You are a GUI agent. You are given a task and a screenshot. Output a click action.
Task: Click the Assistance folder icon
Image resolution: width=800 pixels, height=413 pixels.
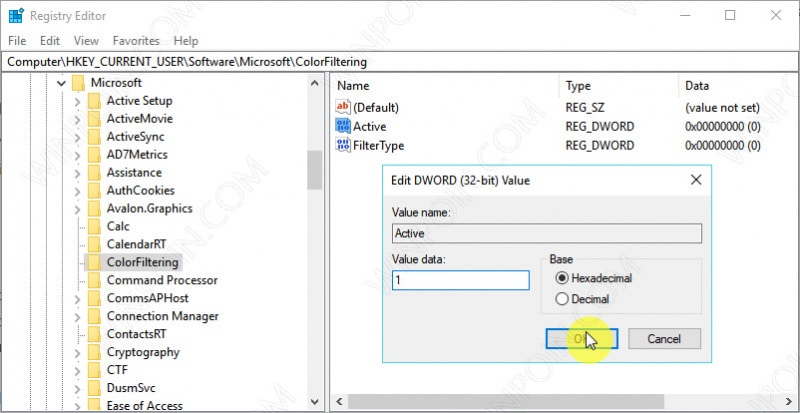point(94,173)
